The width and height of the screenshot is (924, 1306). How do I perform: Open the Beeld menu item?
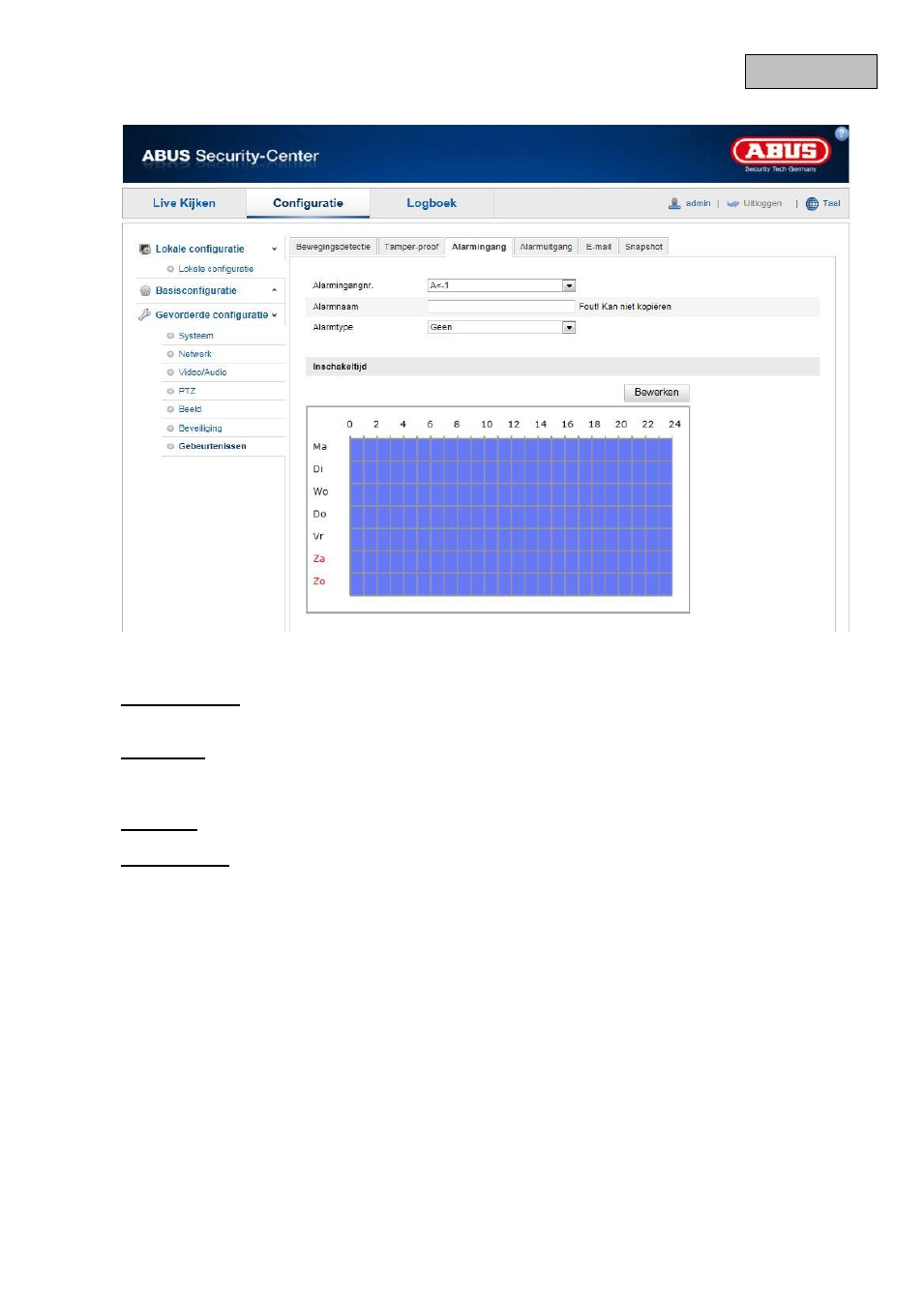(190, 409)
